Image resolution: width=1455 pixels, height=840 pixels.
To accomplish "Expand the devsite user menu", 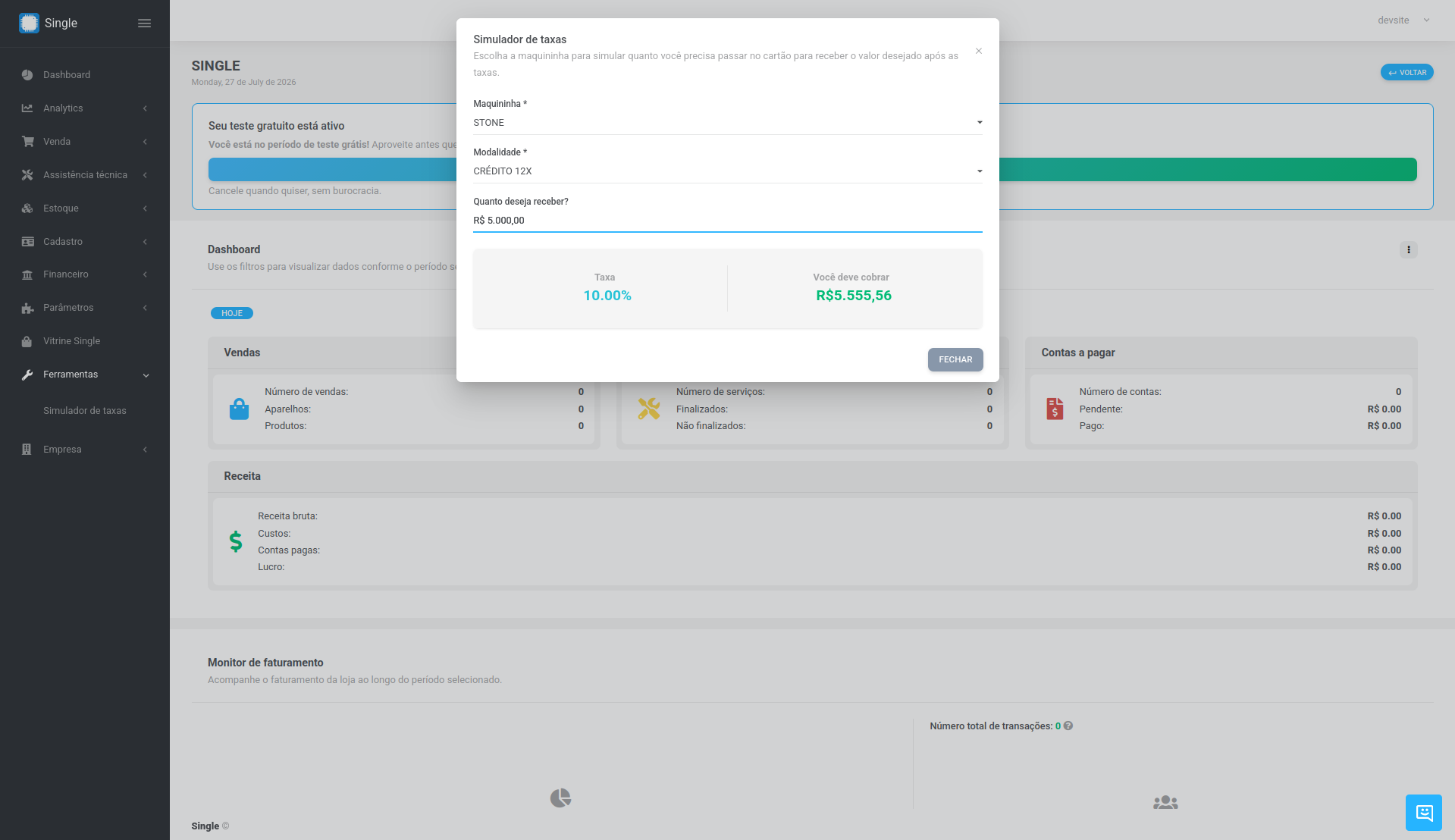I will pos(1403,20).
